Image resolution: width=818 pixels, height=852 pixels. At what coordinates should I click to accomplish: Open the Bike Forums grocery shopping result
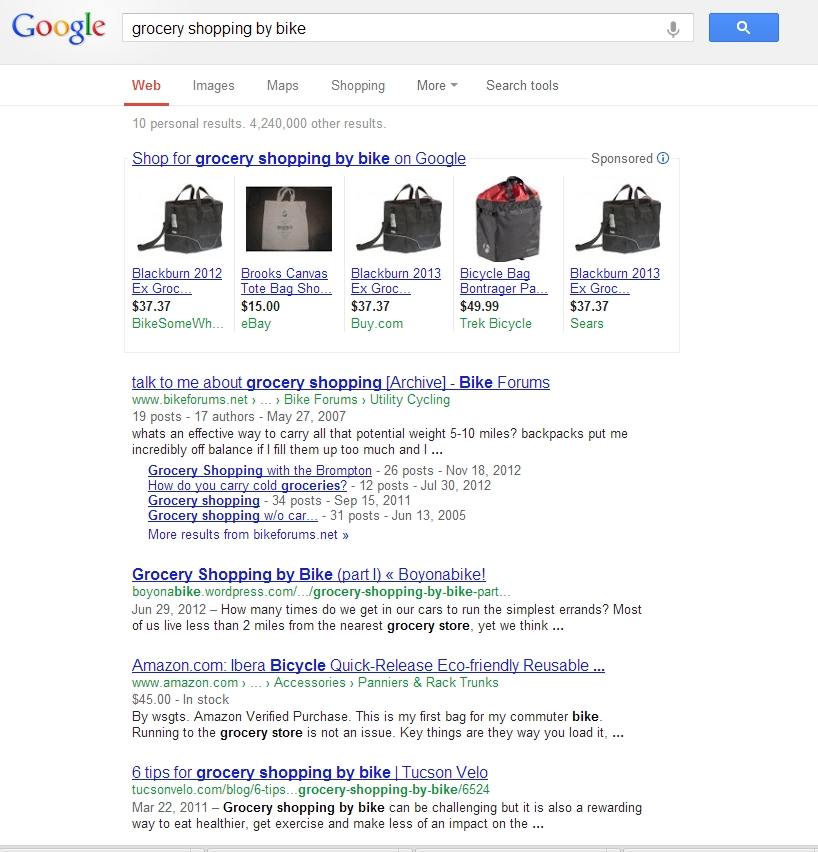pos(341,383)
